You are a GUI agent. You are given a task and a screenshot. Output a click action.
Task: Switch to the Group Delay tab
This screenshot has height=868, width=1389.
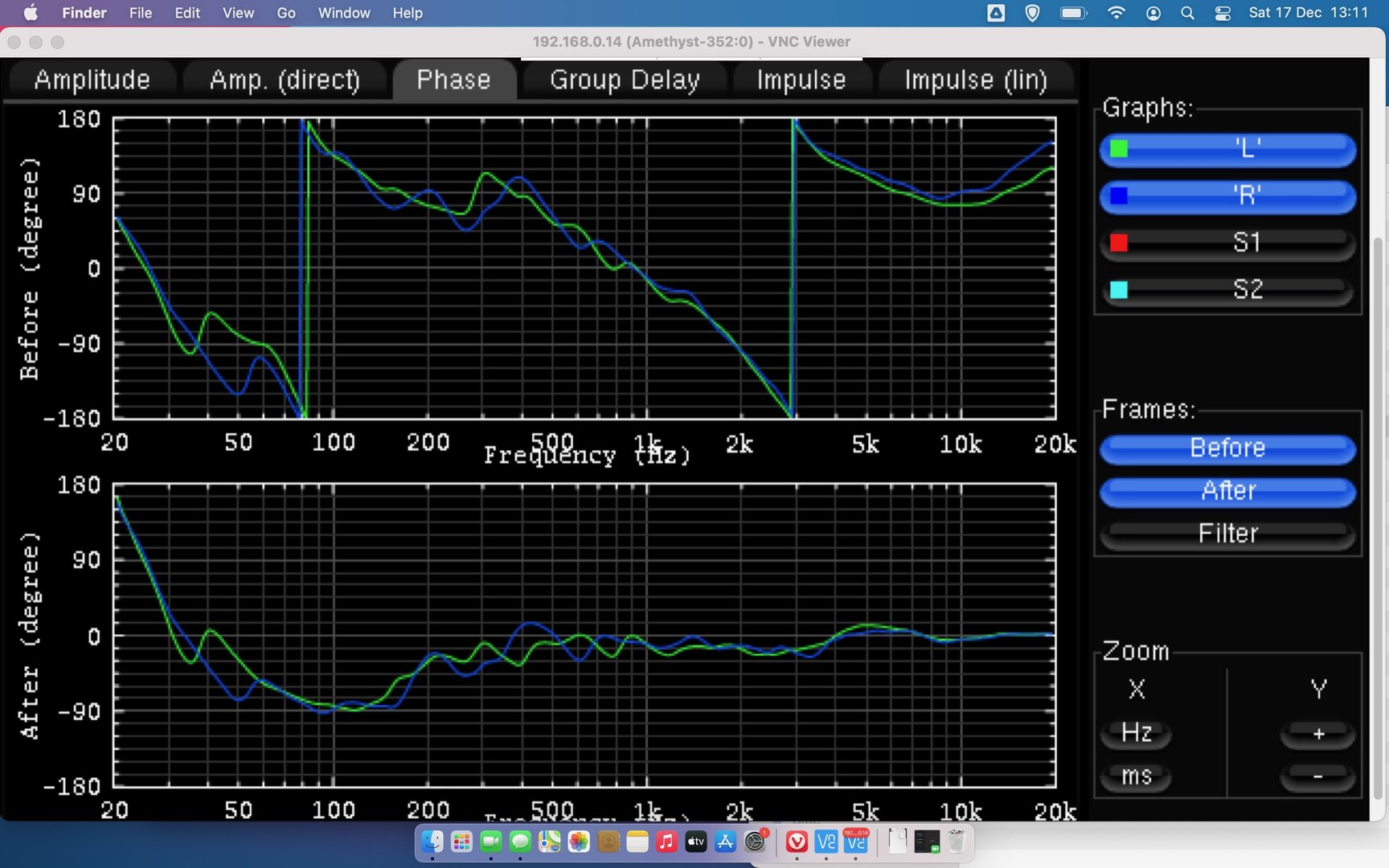coord(625,80)
